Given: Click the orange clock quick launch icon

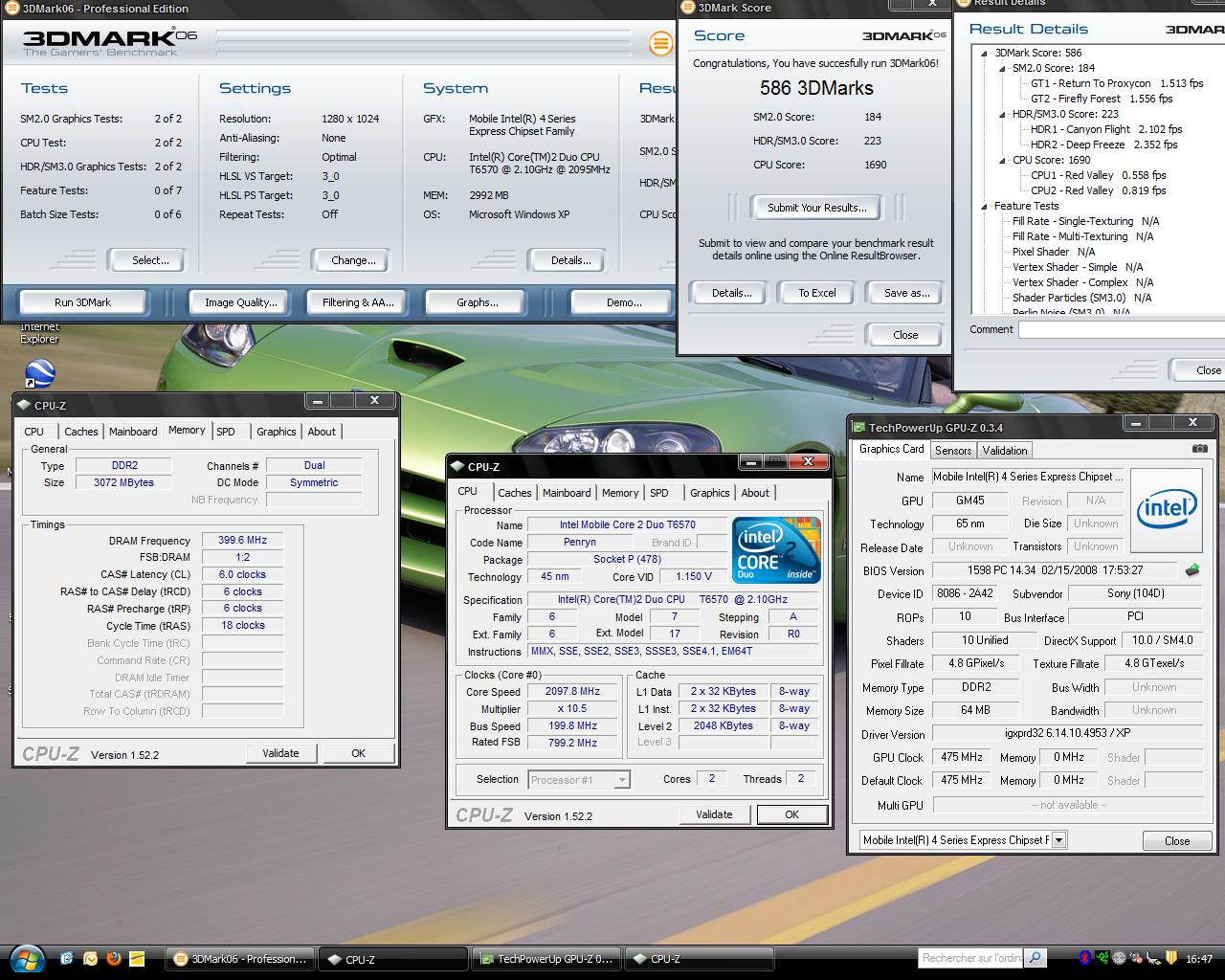Looking at the screenshot, I should pos(90,958).
